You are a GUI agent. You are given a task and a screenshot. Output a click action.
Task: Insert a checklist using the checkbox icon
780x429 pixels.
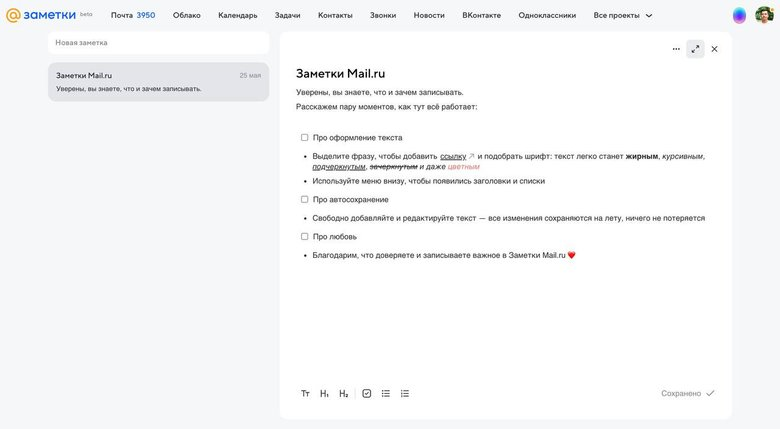[x=367, y=394]
